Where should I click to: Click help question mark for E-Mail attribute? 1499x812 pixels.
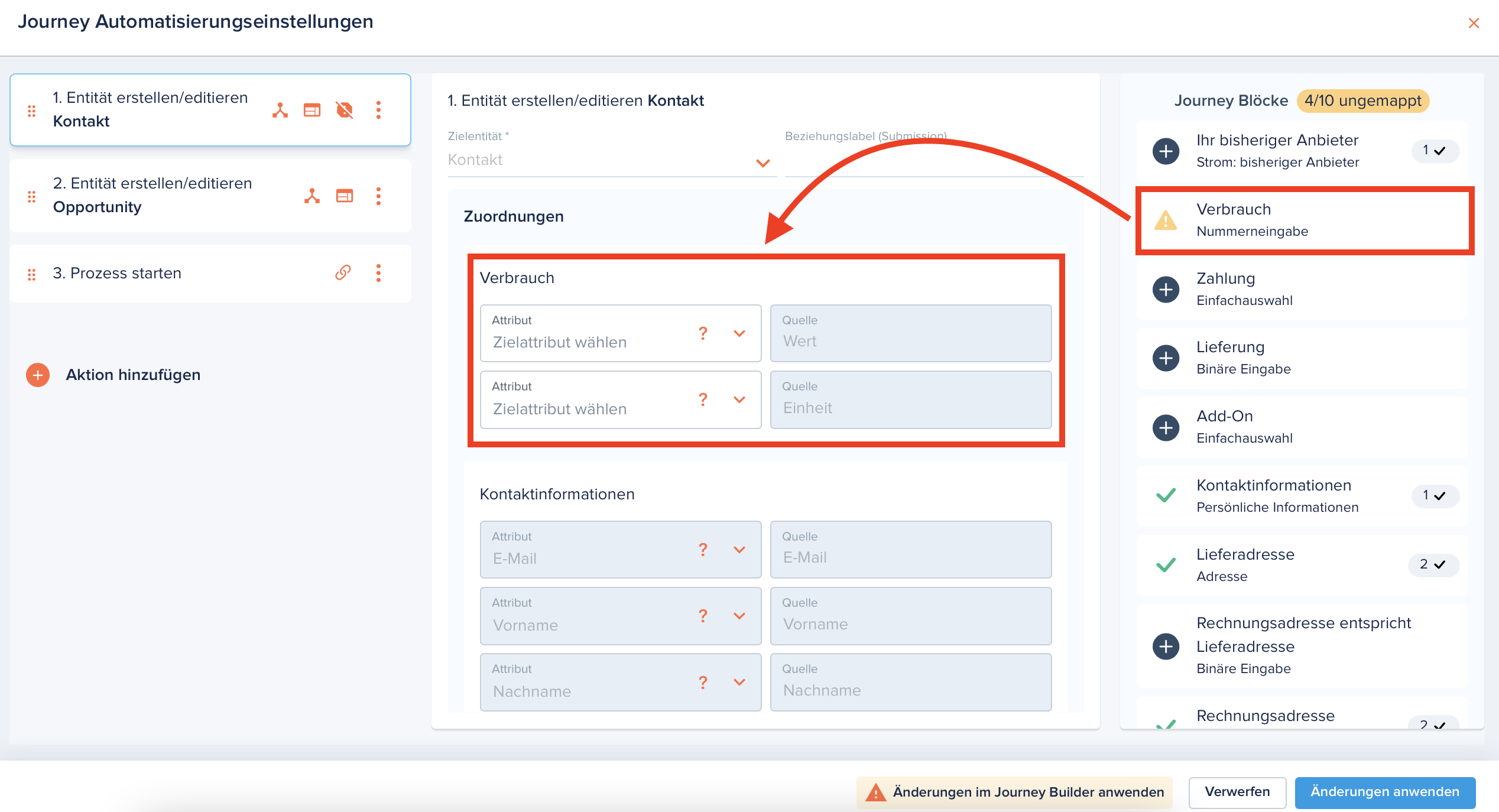click(x=703, y=550)
